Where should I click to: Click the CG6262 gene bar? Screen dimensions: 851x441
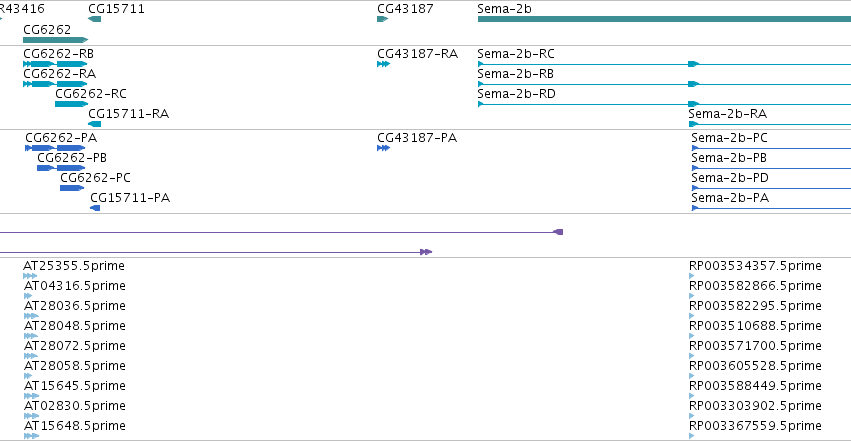(55, 40)
